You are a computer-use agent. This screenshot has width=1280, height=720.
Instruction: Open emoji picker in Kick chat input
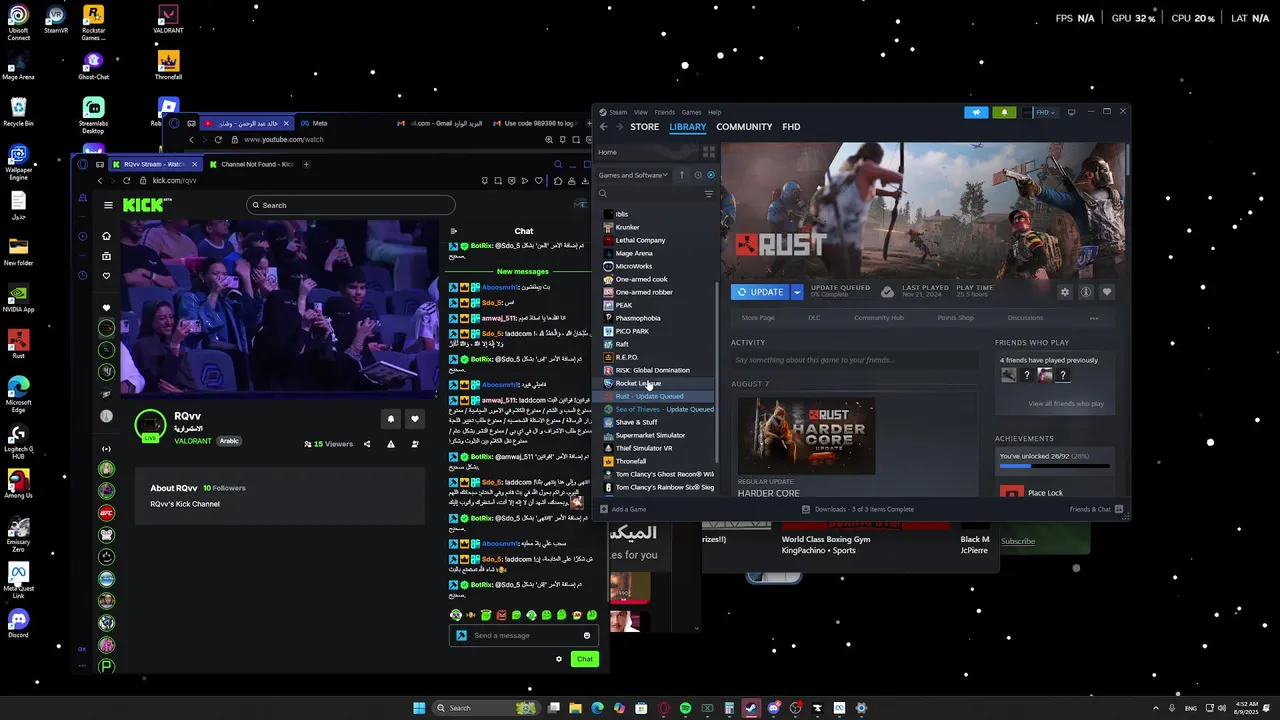click(587, 635)
